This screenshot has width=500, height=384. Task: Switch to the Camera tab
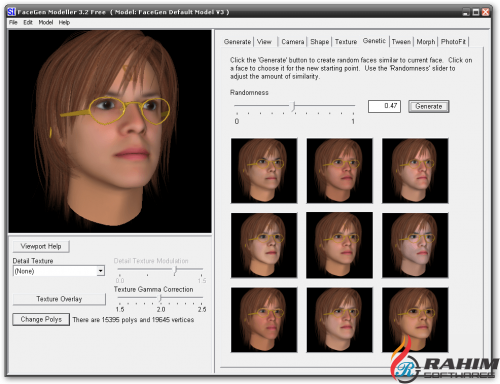293,42
